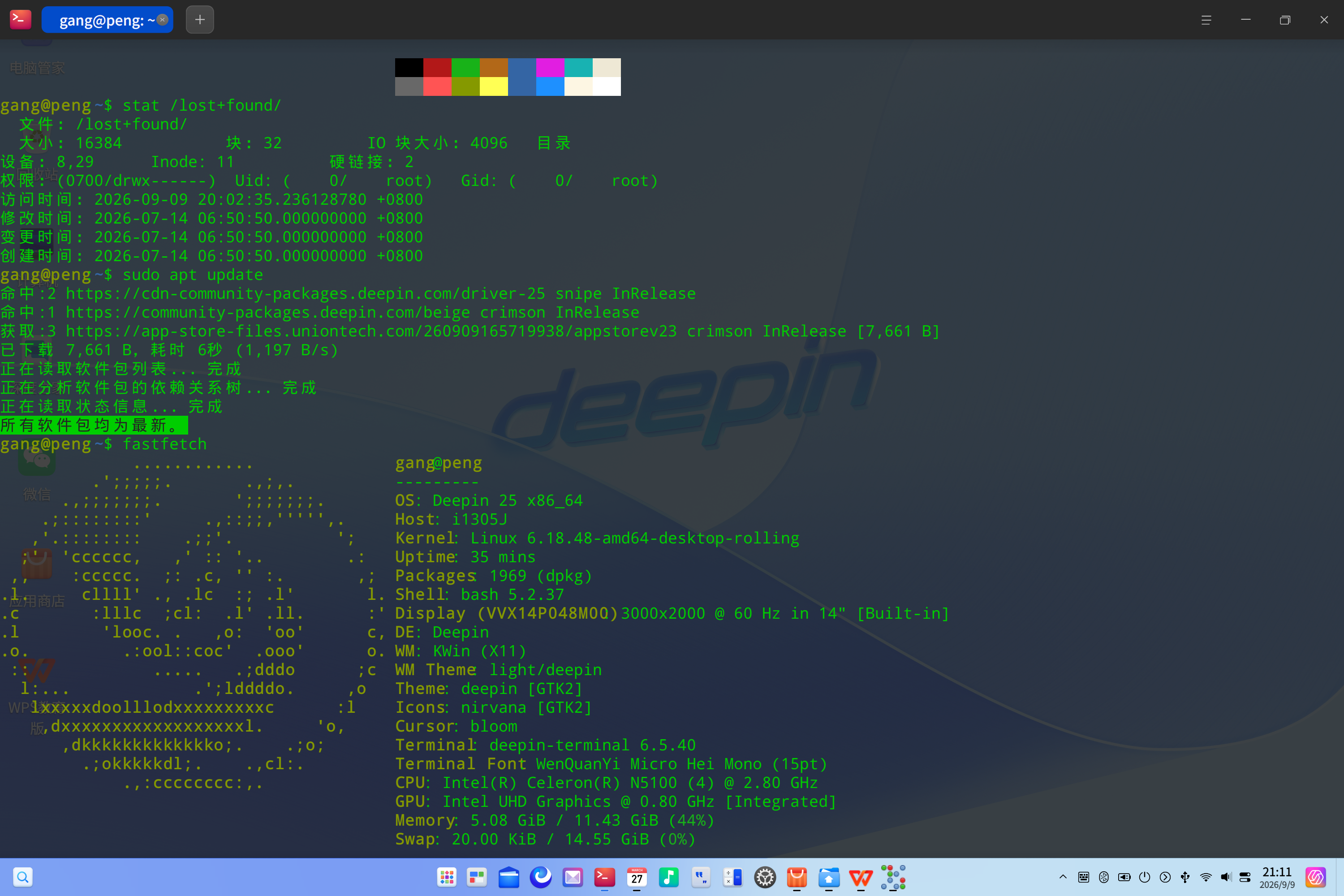Open multitasking view in the dock
The height and width of the screenshot is (896, 1344).
tap(477, 877)
